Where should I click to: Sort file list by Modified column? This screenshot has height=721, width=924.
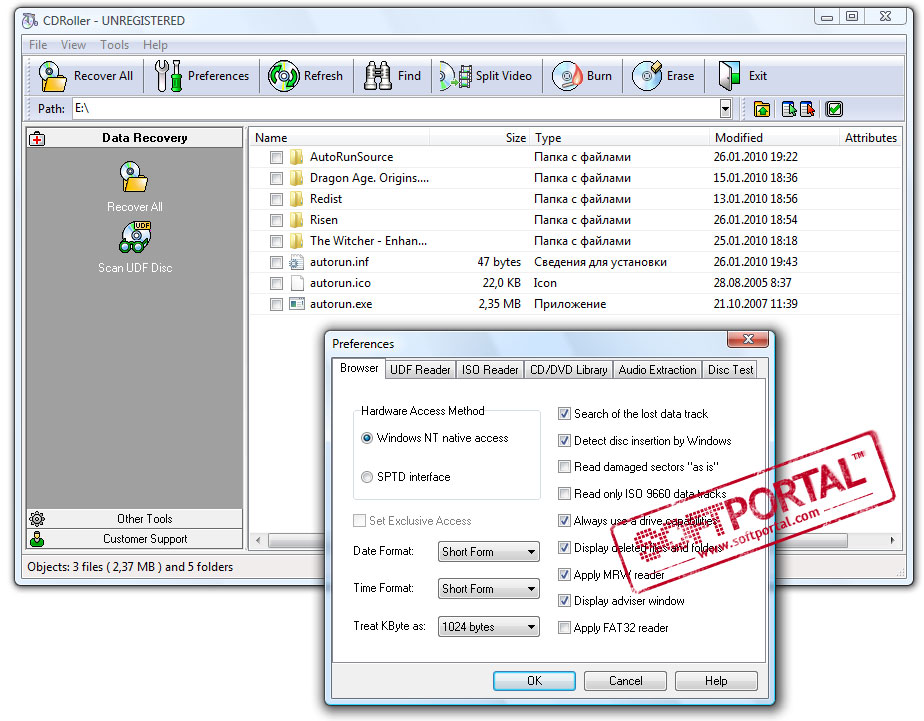tap(773, 138)
